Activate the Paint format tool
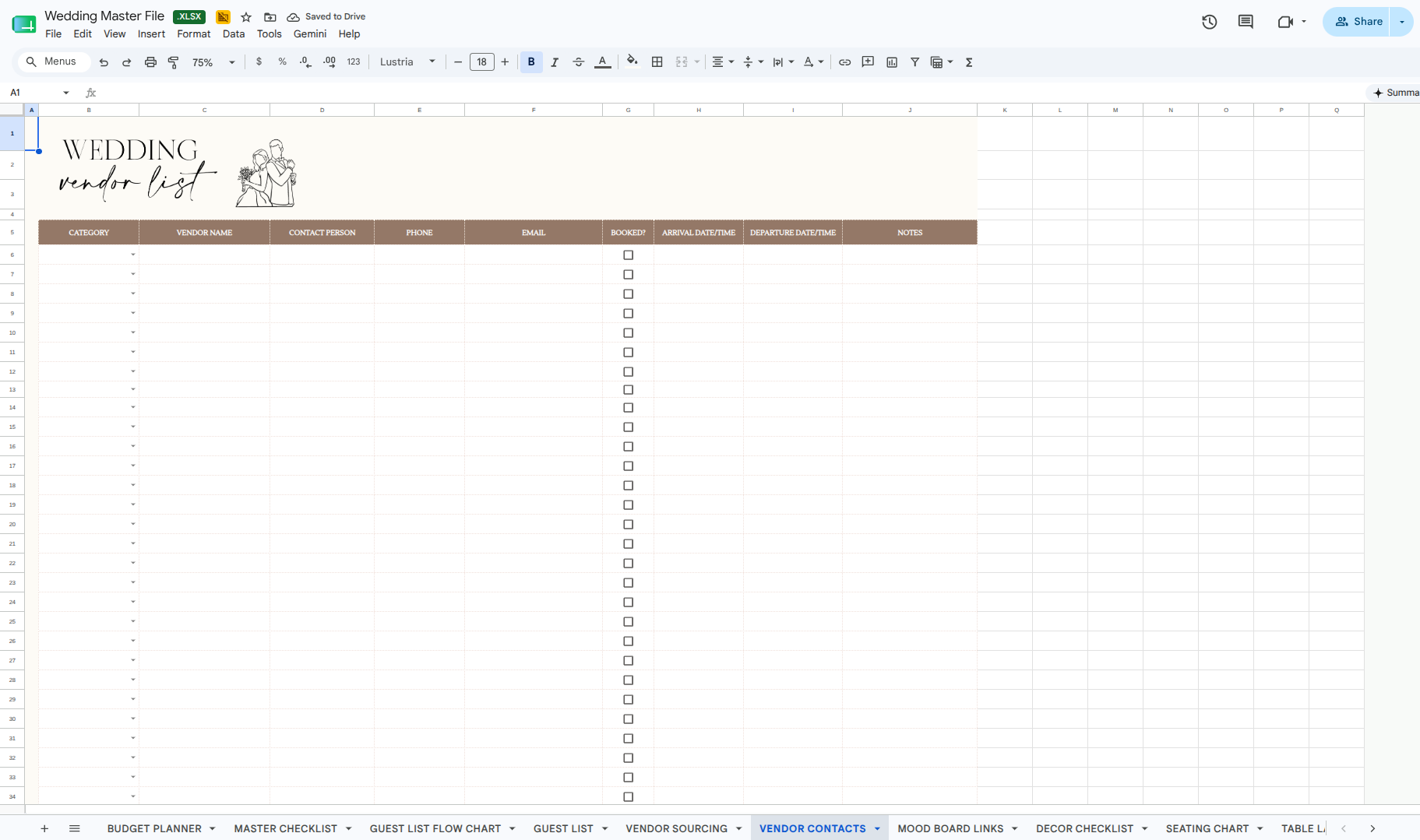 click(x=173, y=62)
